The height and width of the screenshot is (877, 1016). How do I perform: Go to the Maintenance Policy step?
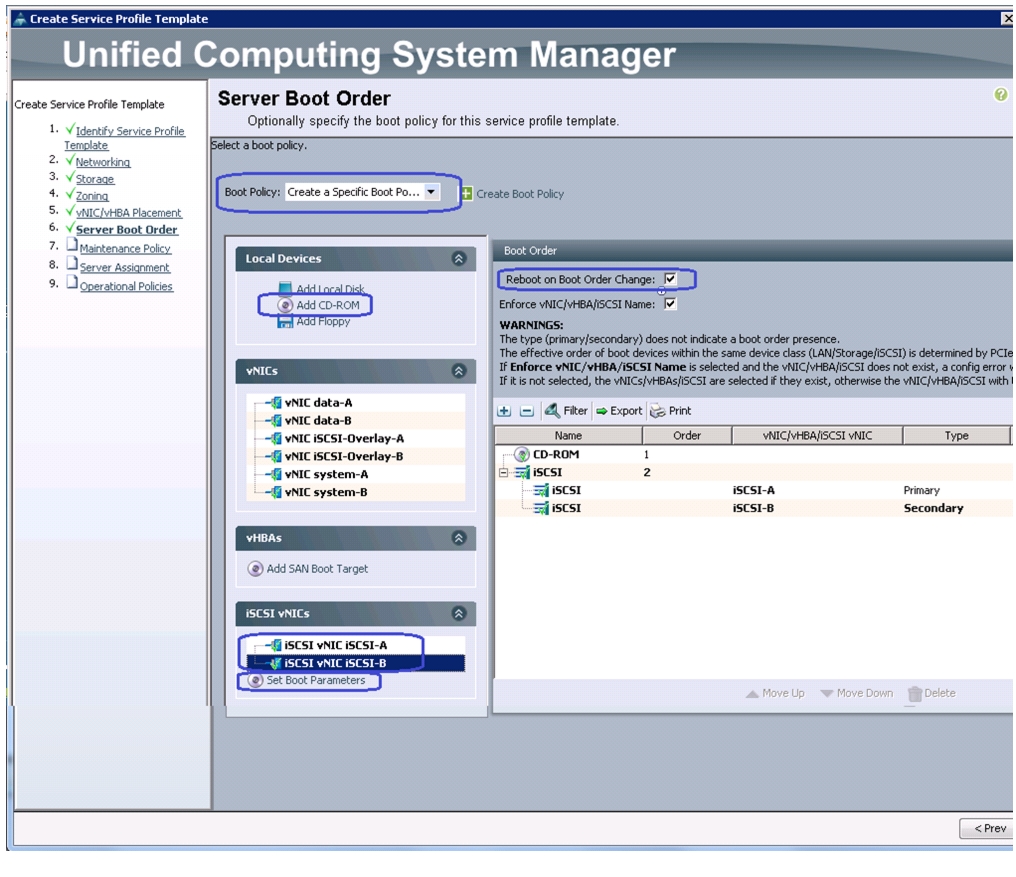pyautogui.click(x=125, y=248)
